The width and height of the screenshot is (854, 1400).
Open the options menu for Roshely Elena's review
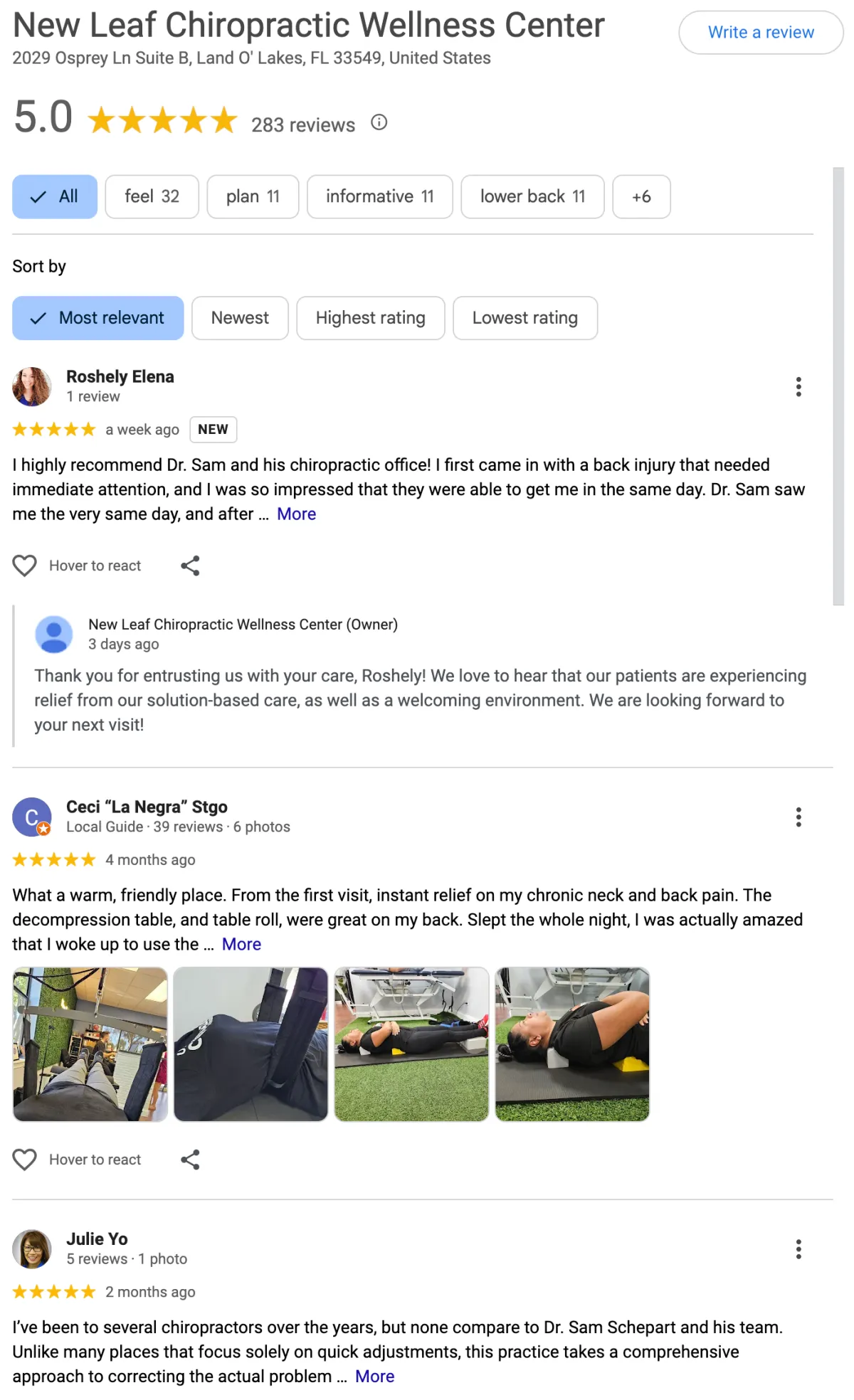click(798, 387)
